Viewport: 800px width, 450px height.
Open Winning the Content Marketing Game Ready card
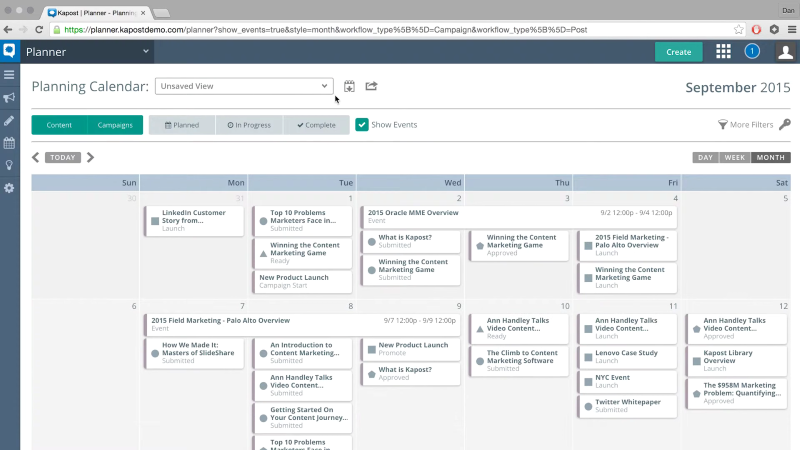click(x=302, y=253)
